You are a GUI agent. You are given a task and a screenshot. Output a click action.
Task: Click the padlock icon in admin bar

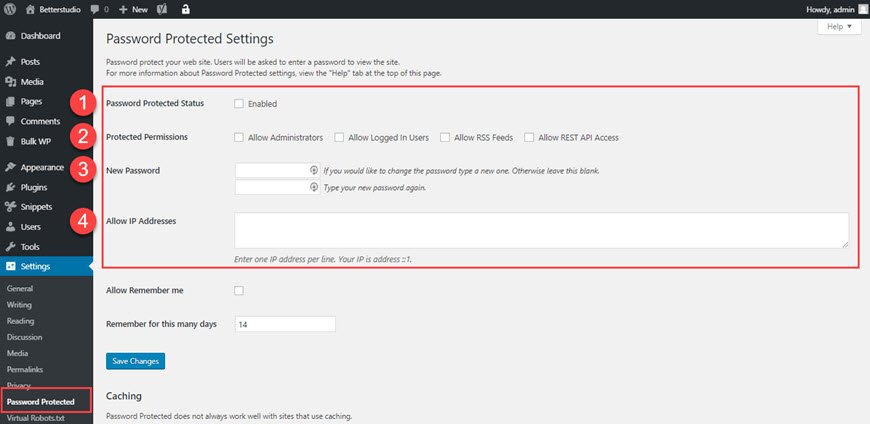(185, 9)
